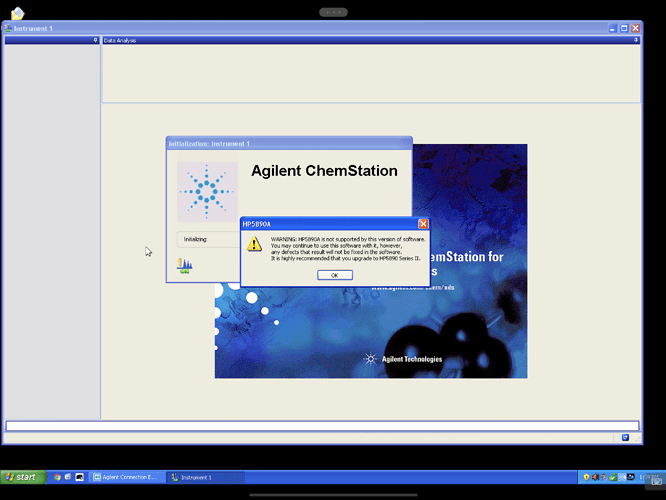Open the Windows Start menu

(x=23, y=477)
